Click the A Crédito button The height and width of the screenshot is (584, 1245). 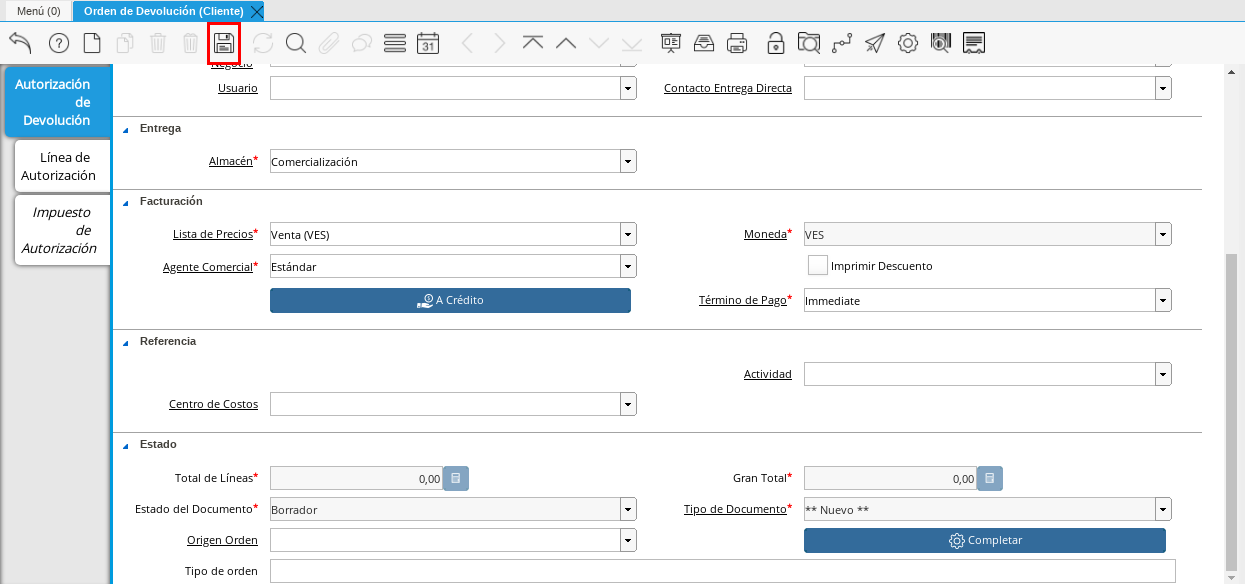tap(450, 300)
